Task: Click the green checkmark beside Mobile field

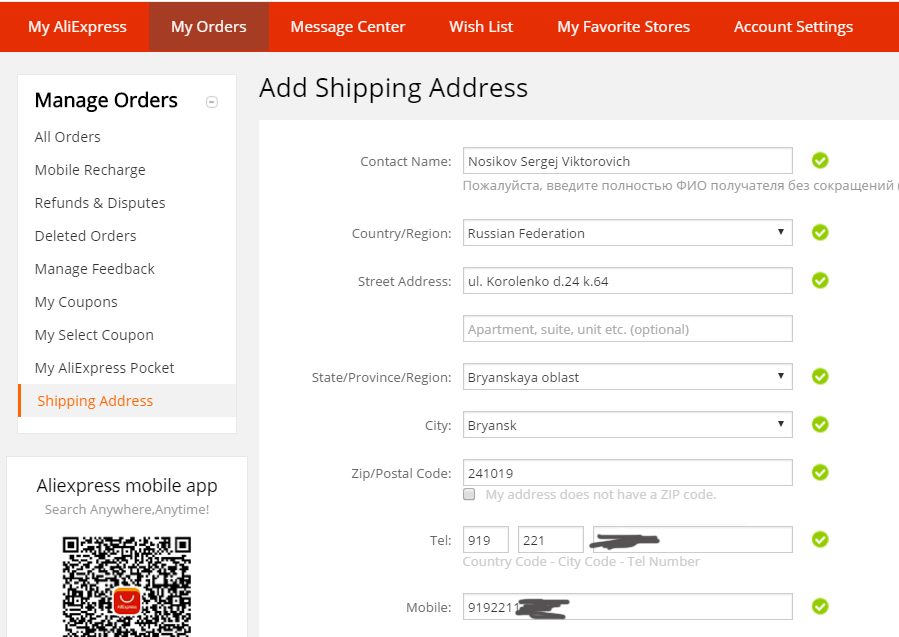Action: pyautogui.click(x=820, y=606)
